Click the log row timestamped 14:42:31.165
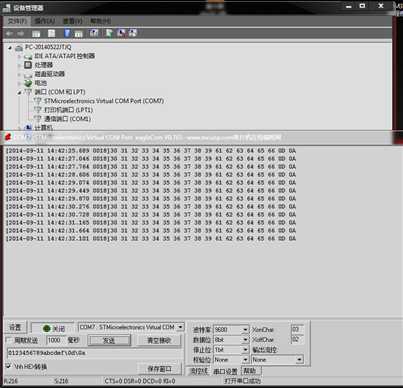Screen dimensions: 403x388 pos(151,223)
